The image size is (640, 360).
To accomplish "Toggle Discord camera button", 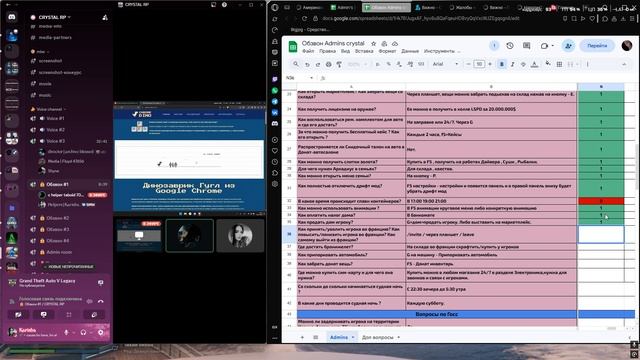I will tap(18, 315).
